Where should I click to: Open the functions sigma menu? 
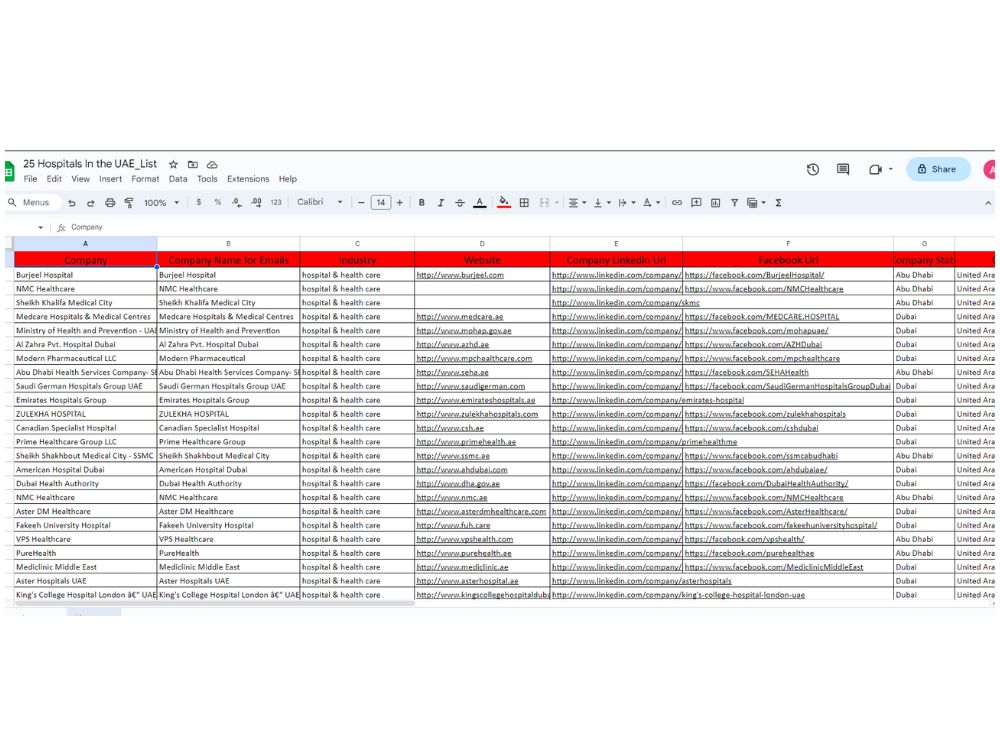point(779,203)
